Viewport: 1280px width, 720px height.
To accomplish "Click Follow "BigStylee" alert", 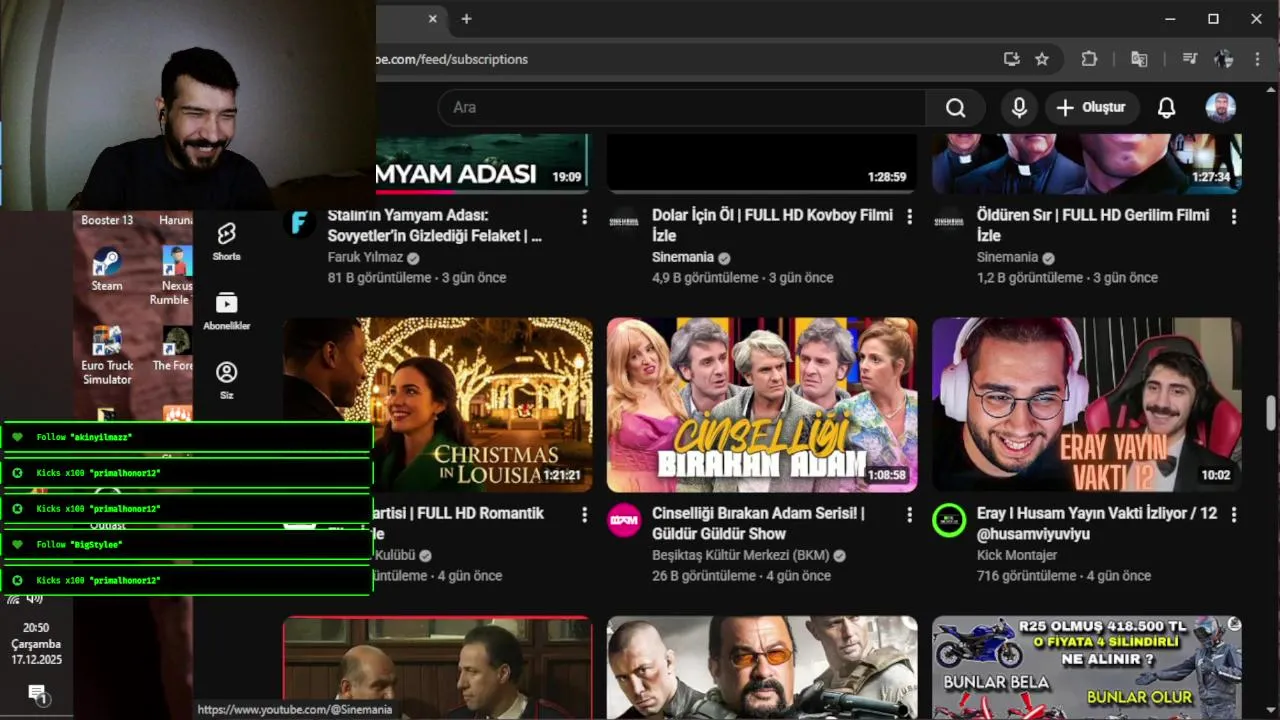I will click(187, 544).
